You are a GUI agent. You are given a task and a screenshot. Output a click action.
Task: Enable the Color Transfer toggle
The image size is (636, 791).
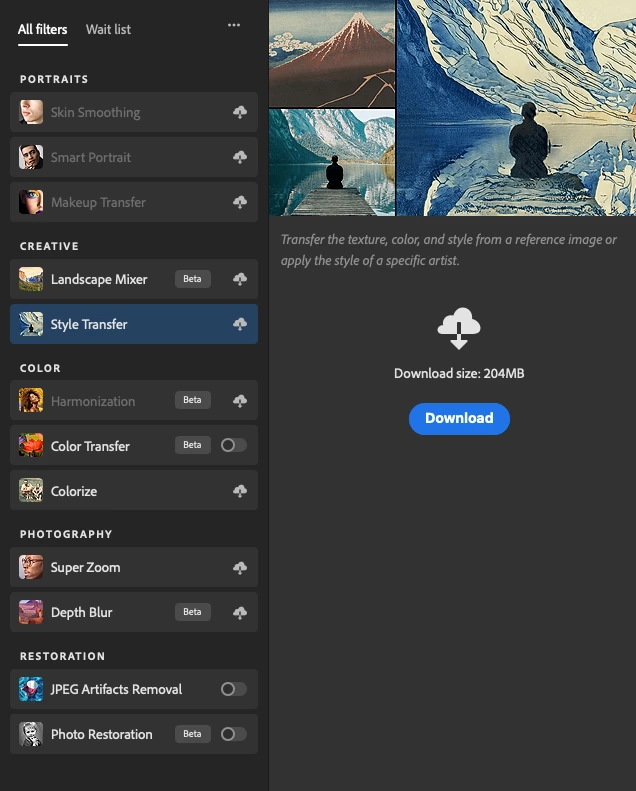[x=234, y=445]
